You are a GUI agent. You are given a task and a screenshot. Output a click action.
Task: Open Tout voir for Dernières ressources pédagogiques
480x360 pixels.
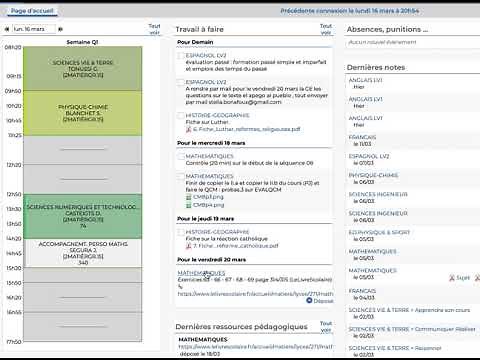pos(326,326)
